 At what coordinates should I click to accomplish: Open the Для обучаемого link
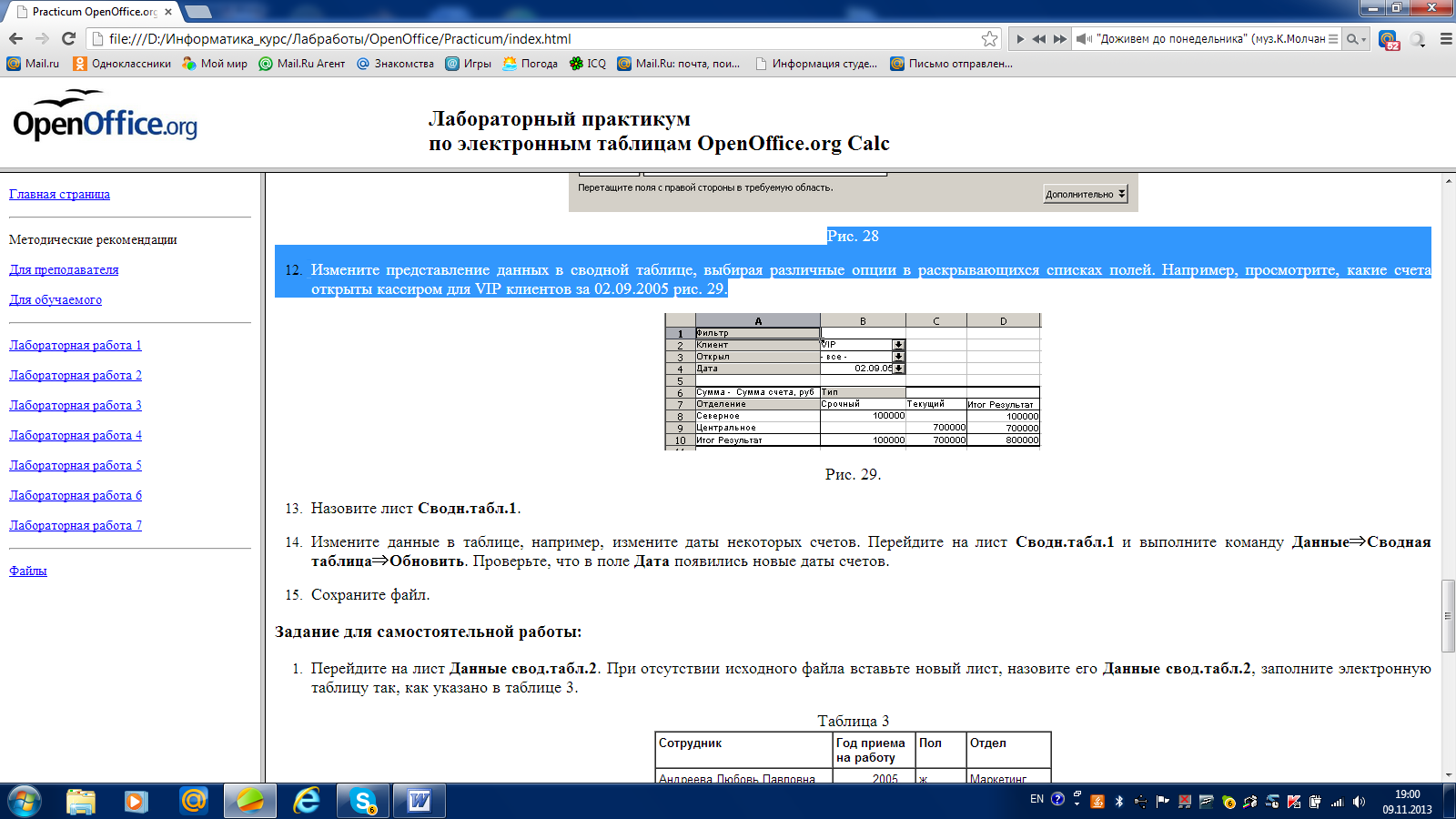[56, 299]
